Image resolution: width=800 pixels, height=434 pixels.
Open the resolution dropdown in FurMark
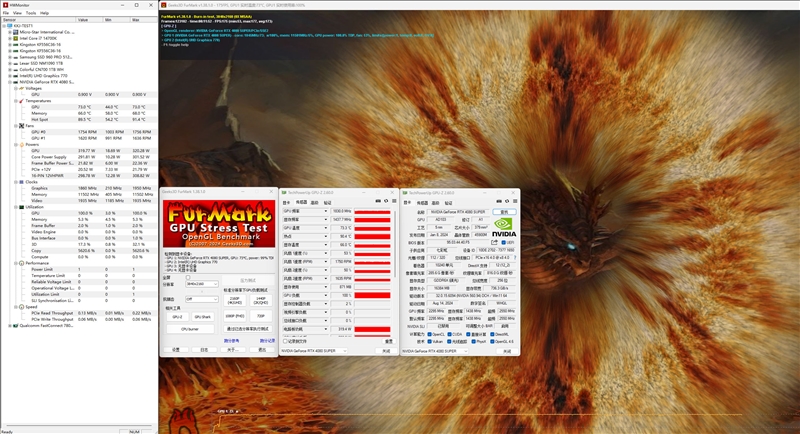click(x=202, y=284)
